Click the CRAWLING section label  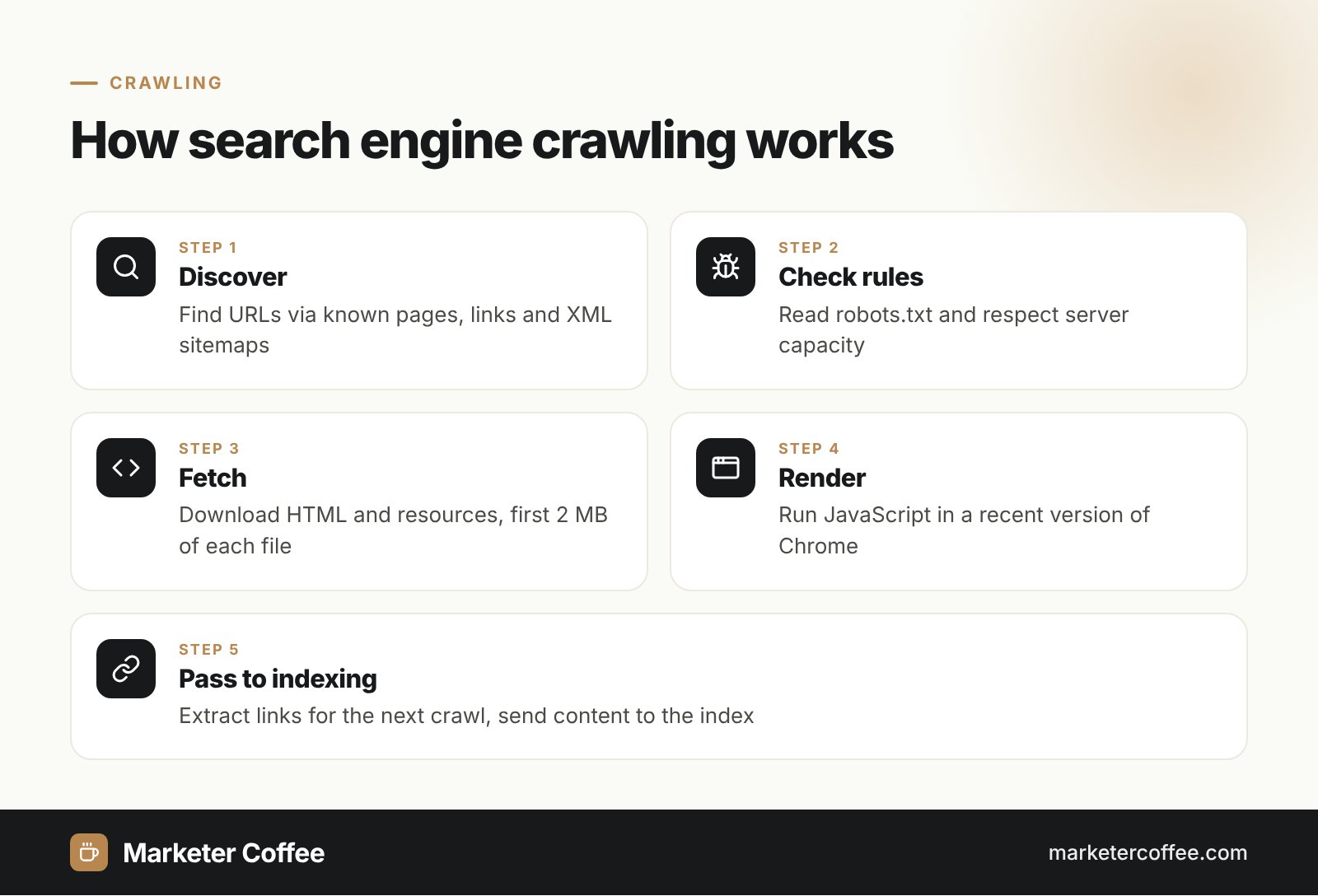(x=166, y=82)
